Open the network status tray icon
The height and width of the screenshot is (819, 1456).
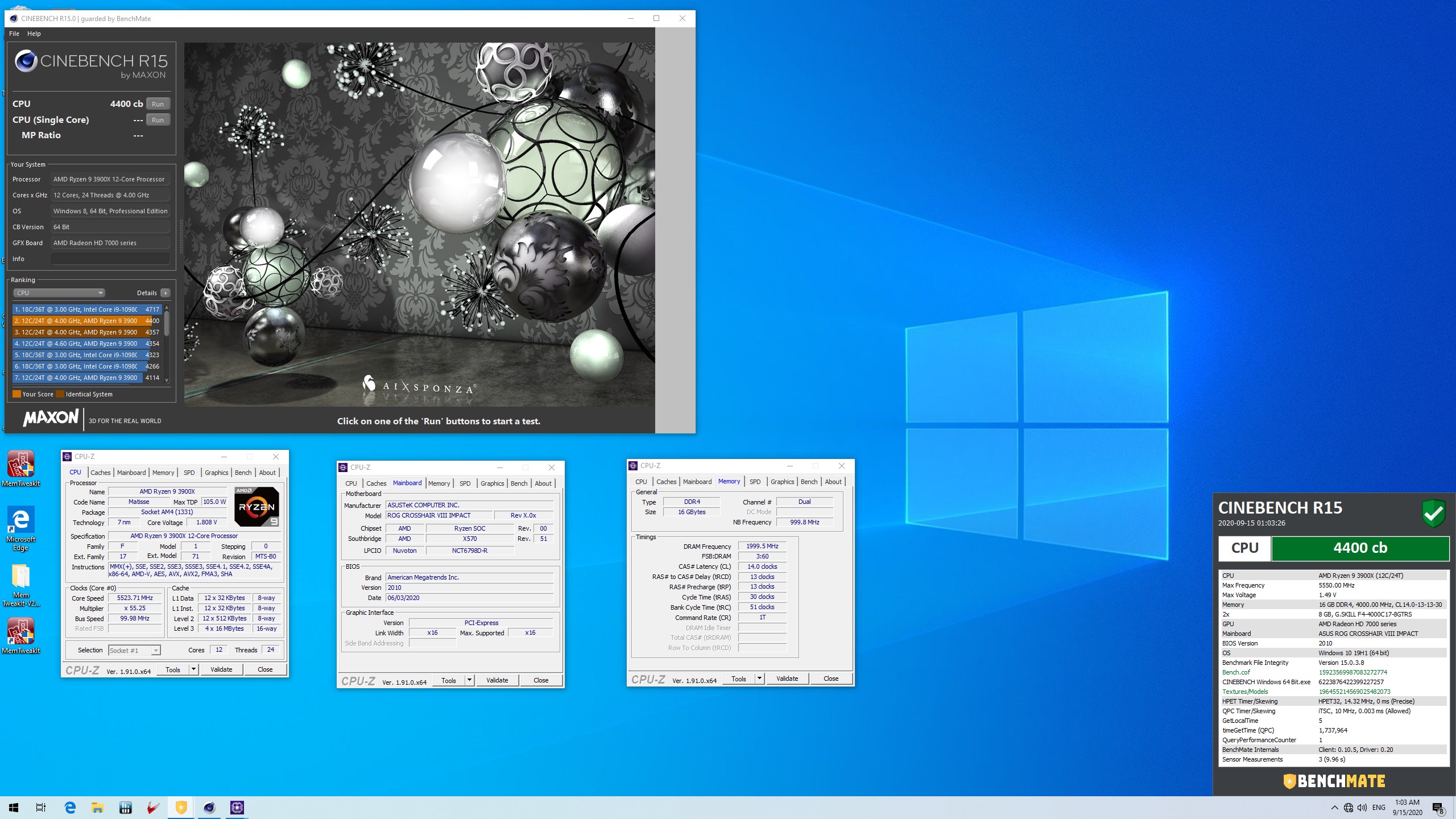(1349, 808)
